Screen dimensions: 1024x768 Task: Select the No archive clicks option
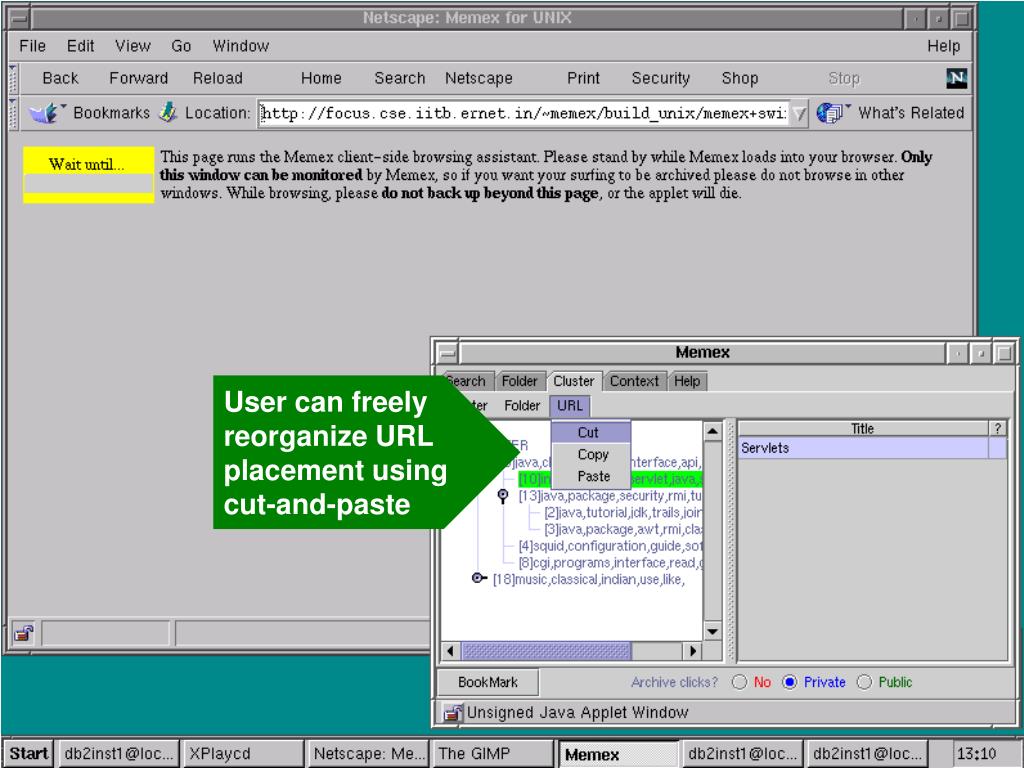[739, 682]
